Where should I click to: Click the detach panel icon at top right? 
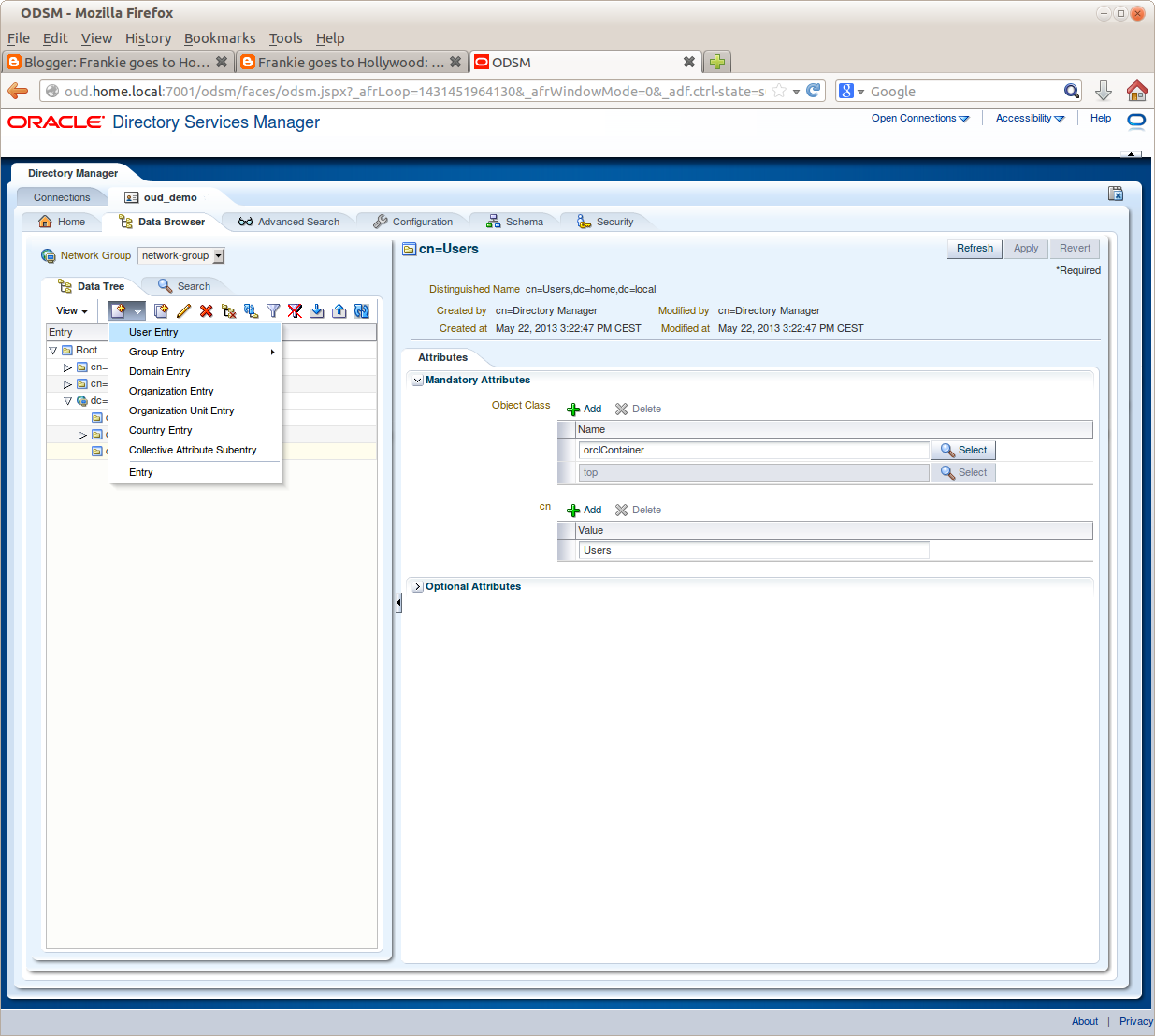(1116, 194)
